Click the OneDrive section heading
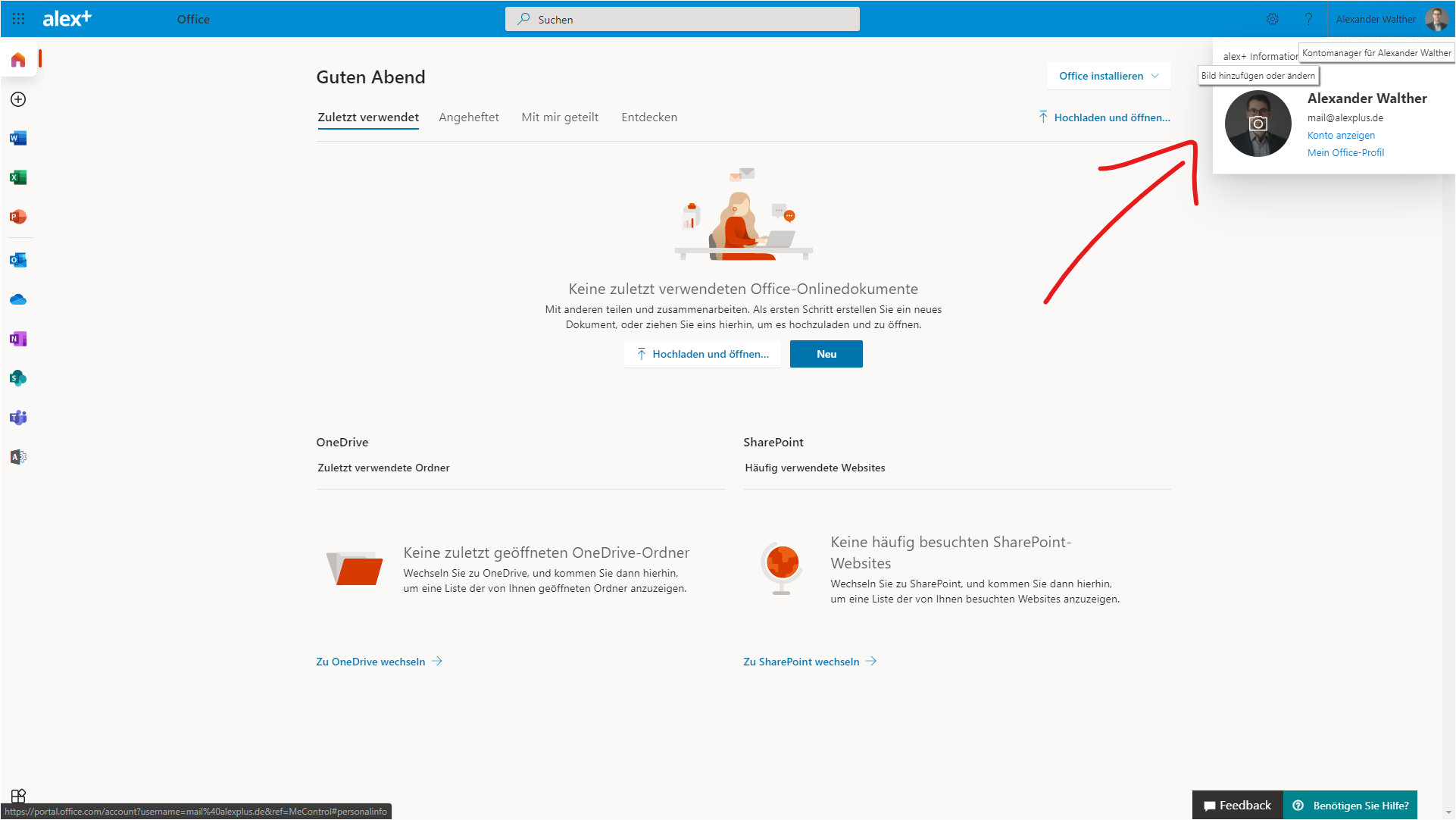Screen dimensions: 1456x820 click(x=342, y=443)
